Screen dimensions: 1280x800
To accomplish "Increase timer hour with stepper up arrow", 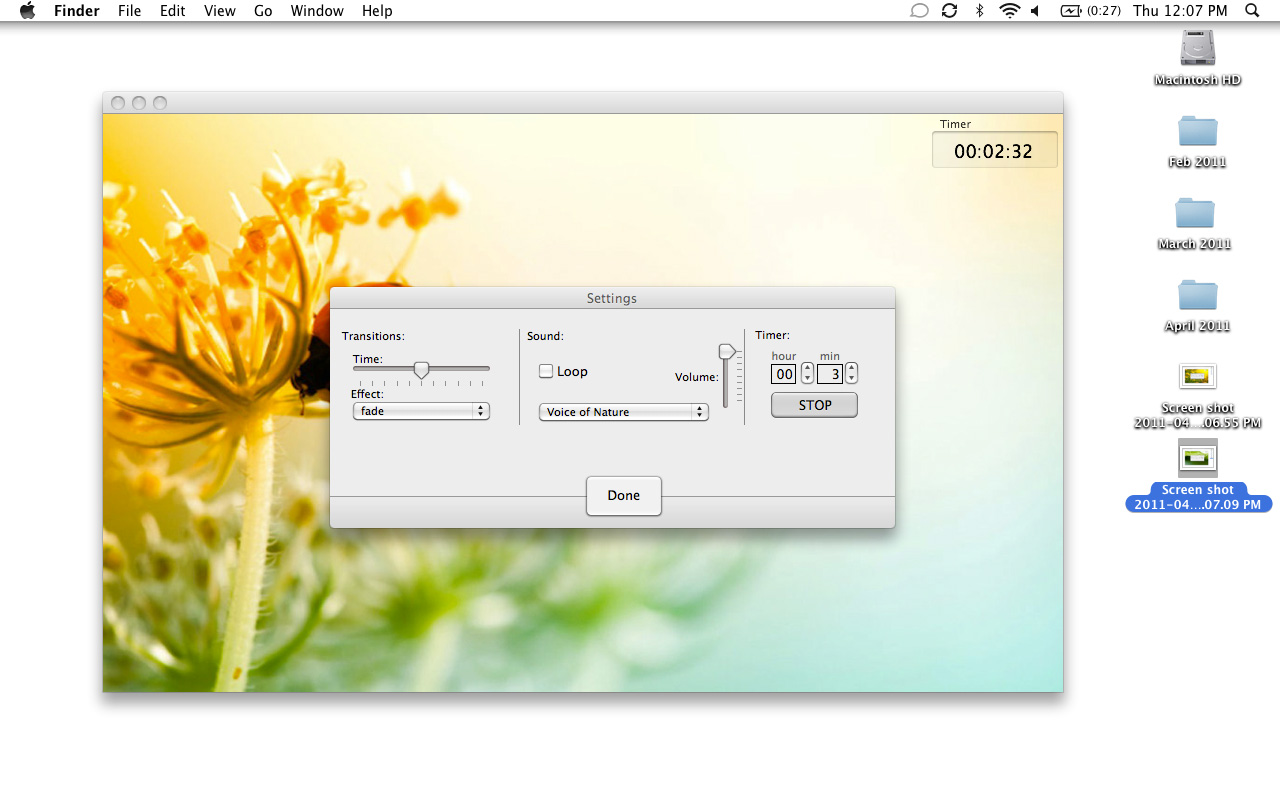I will click(x=807, y=369).
